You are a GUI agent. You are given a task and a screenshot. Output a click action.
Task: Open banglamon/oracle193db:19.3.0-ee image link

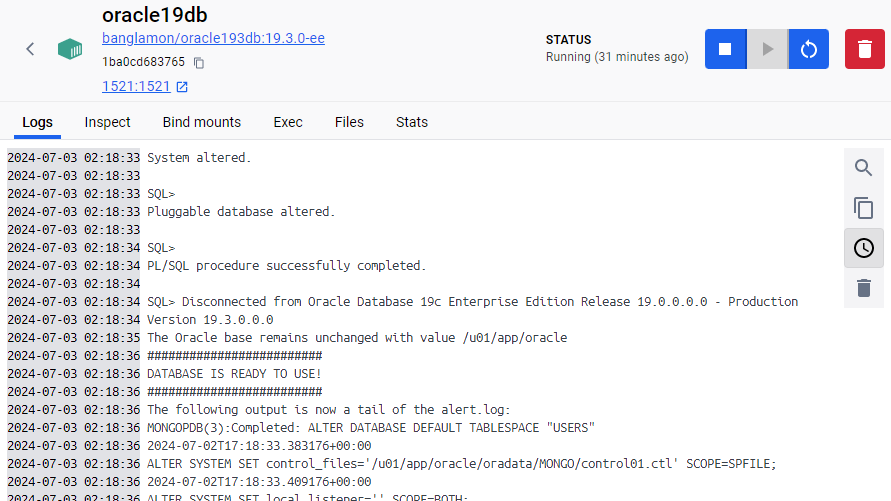tap(214, 38)
